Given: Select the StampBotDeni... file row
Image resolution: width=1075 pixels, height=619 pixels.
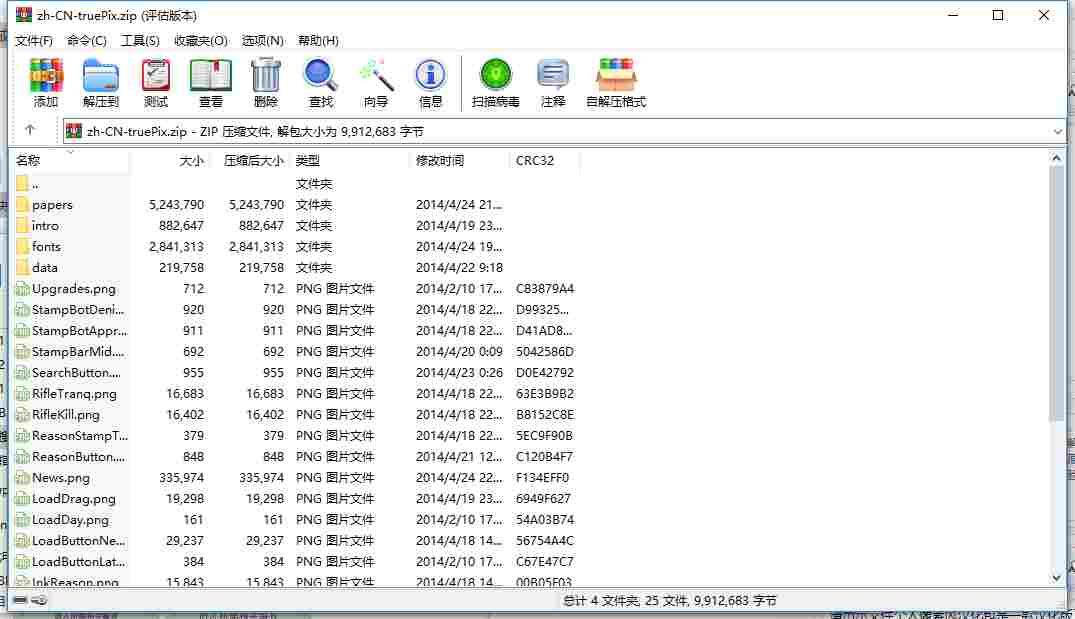Looking at the screenshot, I should [x=295, y=310].
